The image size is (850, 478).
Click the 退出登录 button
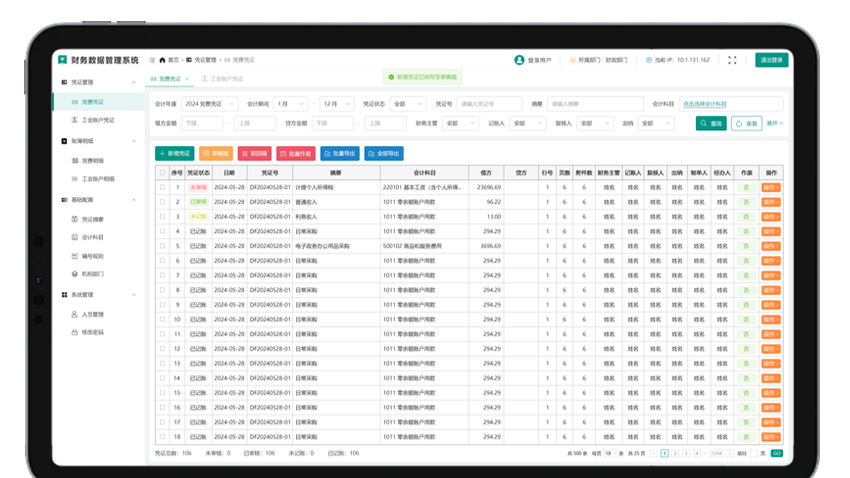(x=771, y=60)
